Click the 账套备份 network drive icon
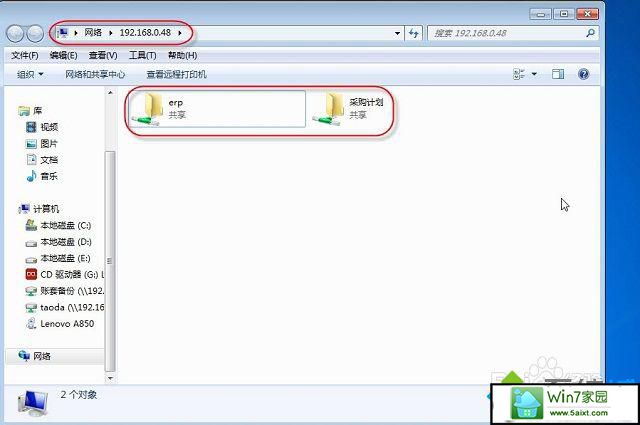The width and height of the screenshot is (640, 425). click(x=31, y=291)
